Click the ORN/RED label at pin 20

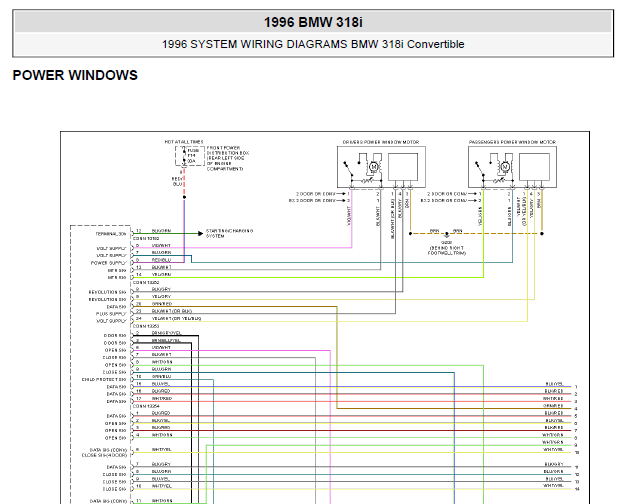pos(162,304)
